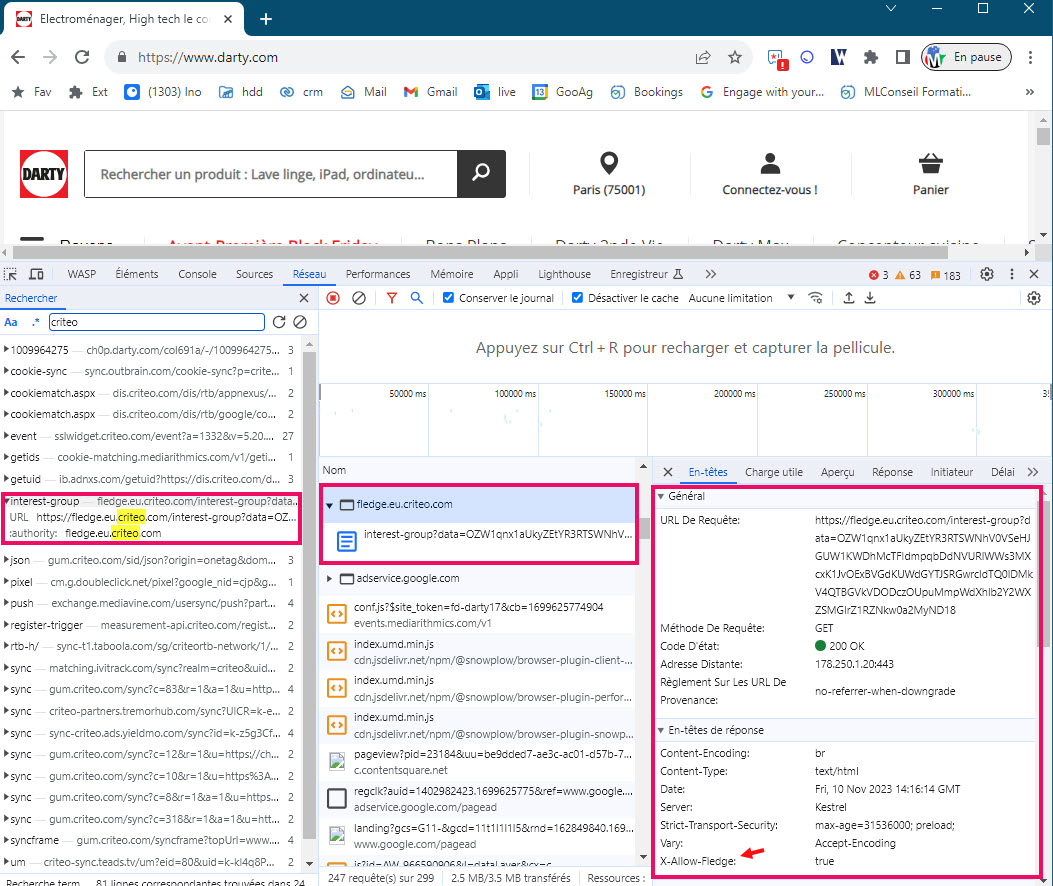This screenshot has height=886, width=1053.
Task: Open the Charge utile tab
Action: tap(774, 472)
